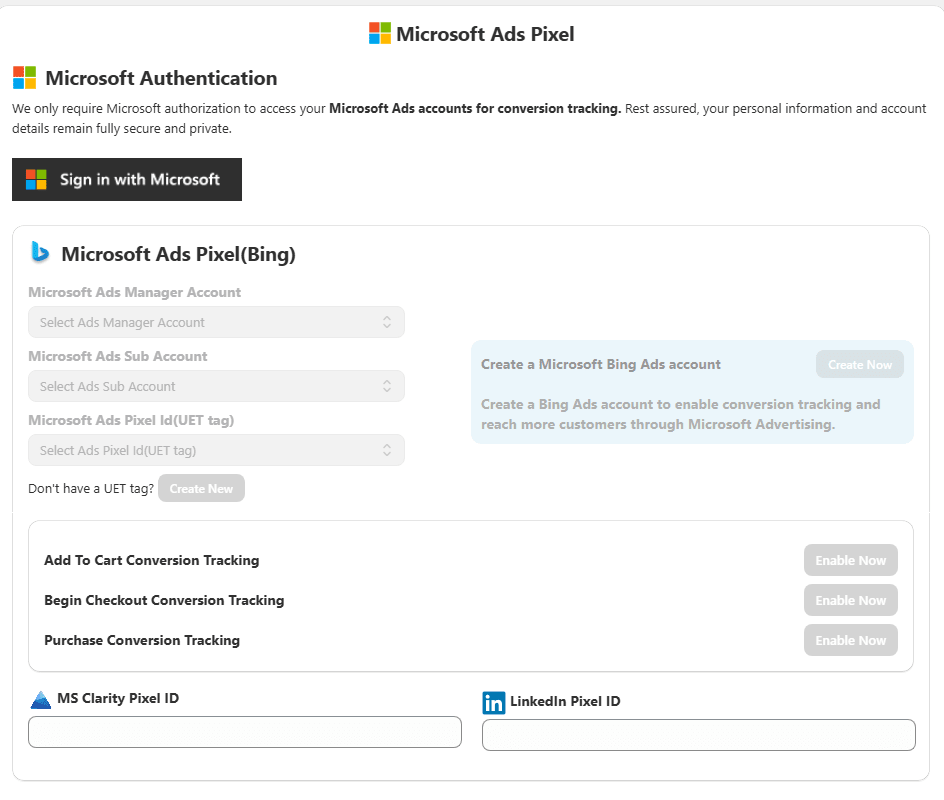Click the Microsoft Ads Sub Account label
Viewport: 944px width, 800px height.
[x=117, y=356]
